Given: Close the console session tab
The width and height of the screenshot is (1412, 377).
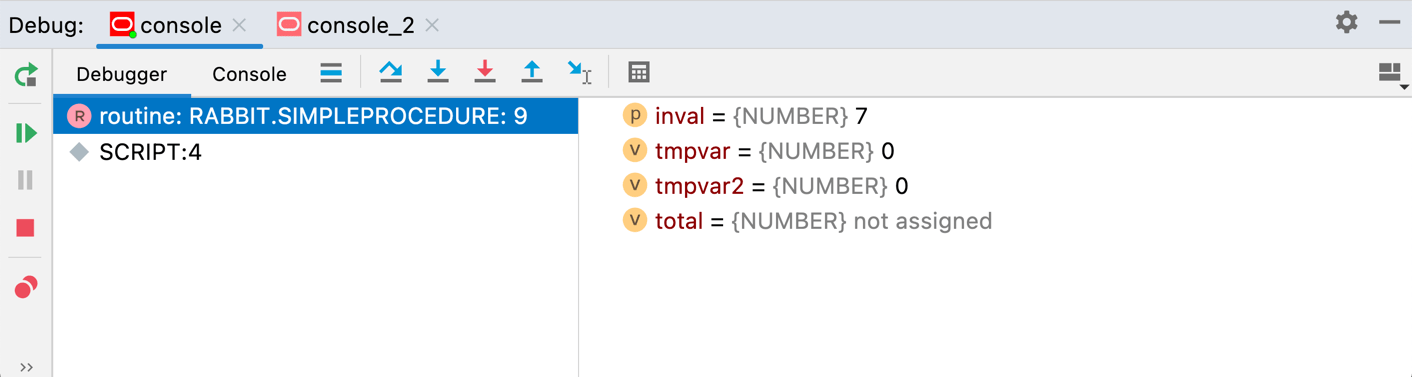Looking at the screenshot, I should click(x=239, y=25).
